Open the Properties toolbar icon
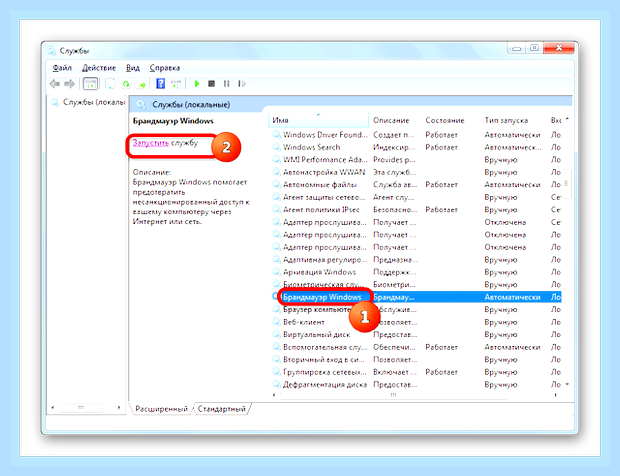 [x=110, y=84]
